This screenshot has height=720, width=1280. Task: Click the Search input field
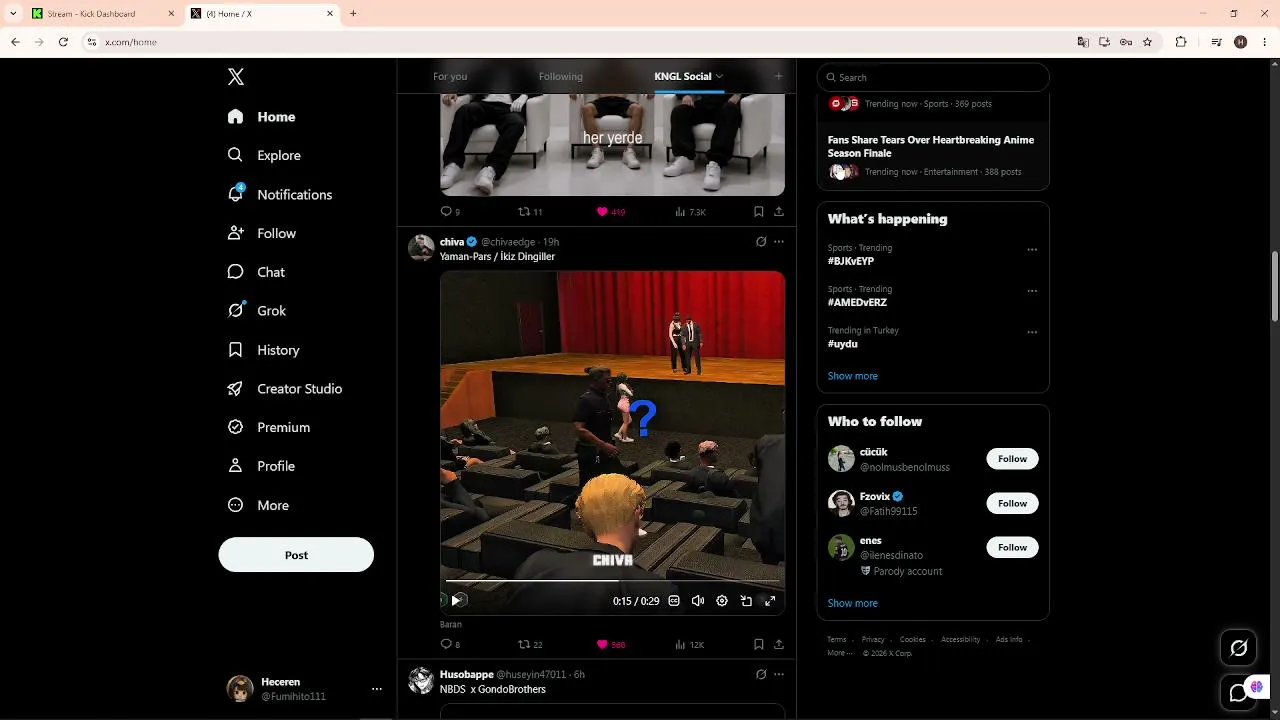click(x=933, y=77)
